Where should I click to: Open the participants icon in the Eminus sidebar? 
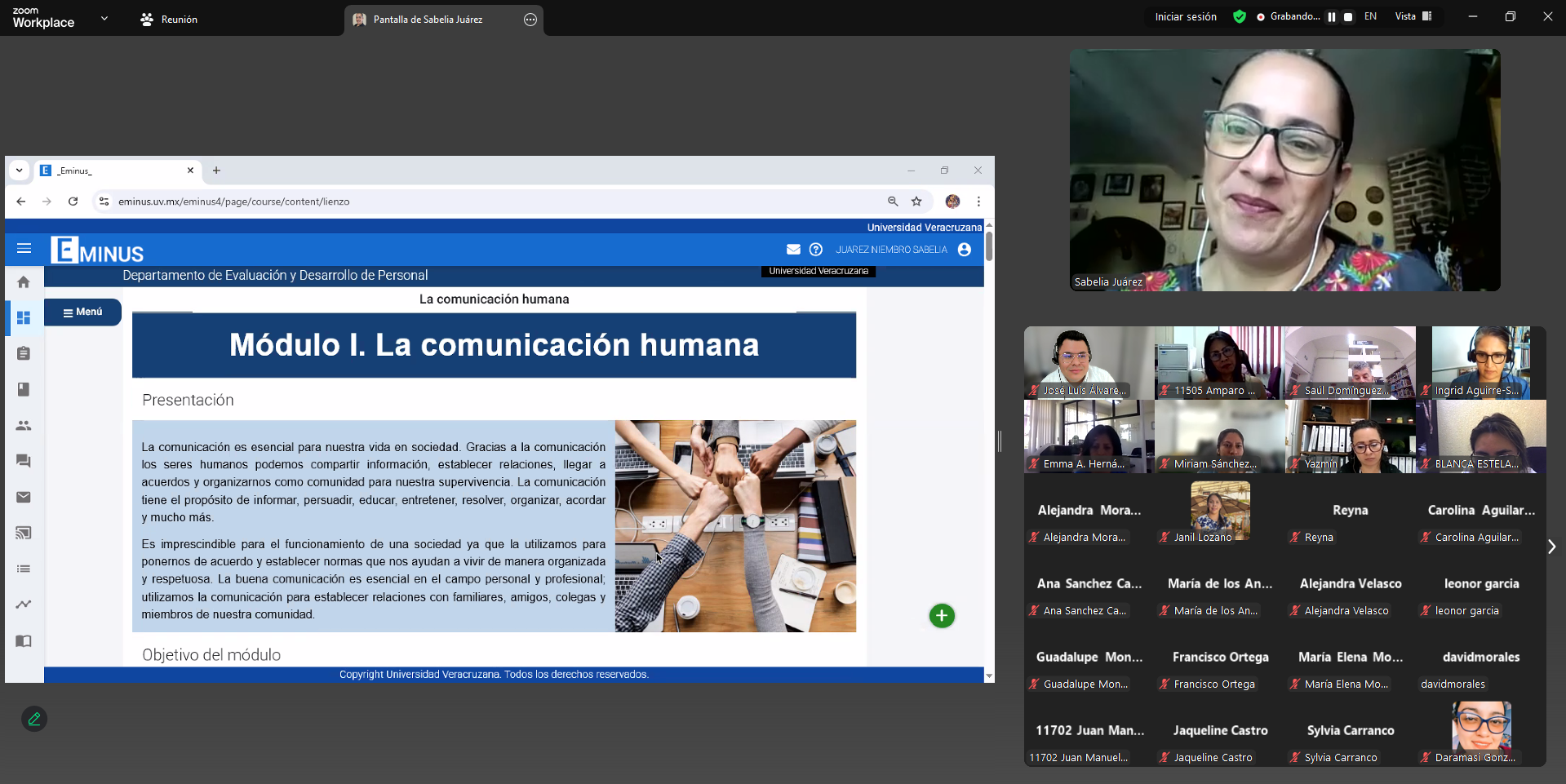pyautogui.click(x=24, y=425)
